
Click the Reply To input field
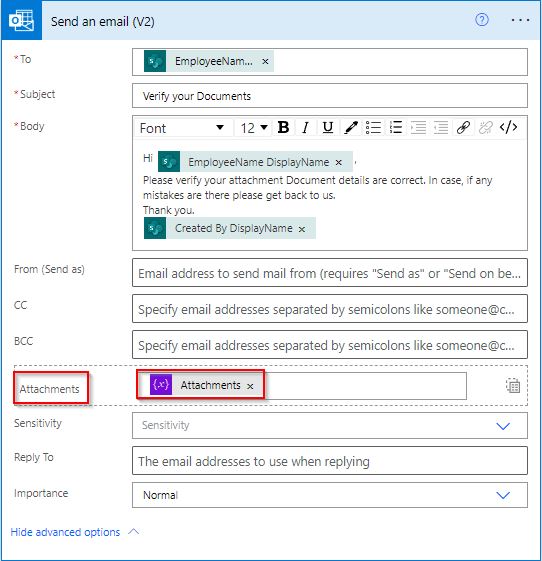pyautogui.click(x=329, y=461)
